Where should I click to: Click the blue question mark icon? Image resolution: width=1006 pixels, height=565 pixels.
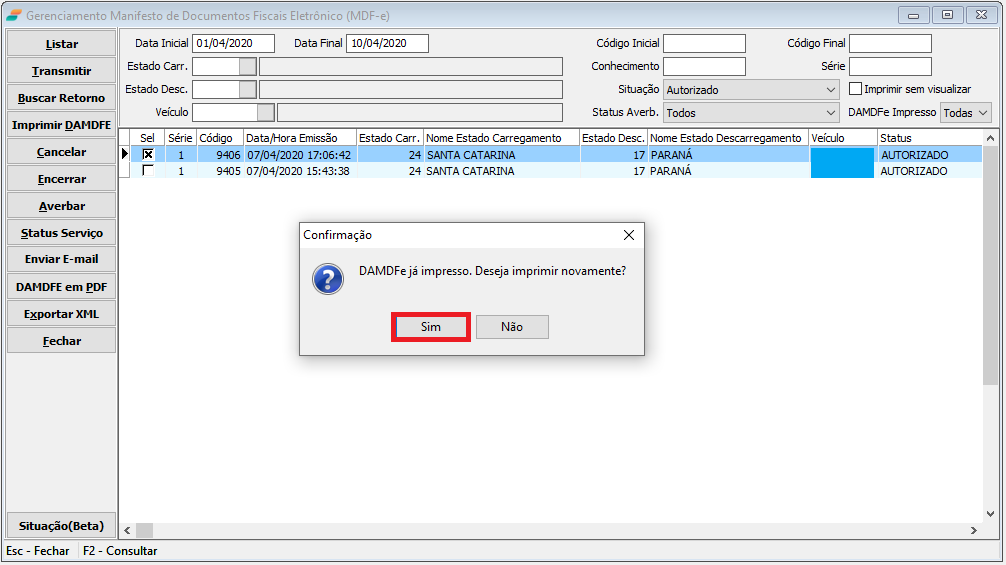[x=328, y=279]
